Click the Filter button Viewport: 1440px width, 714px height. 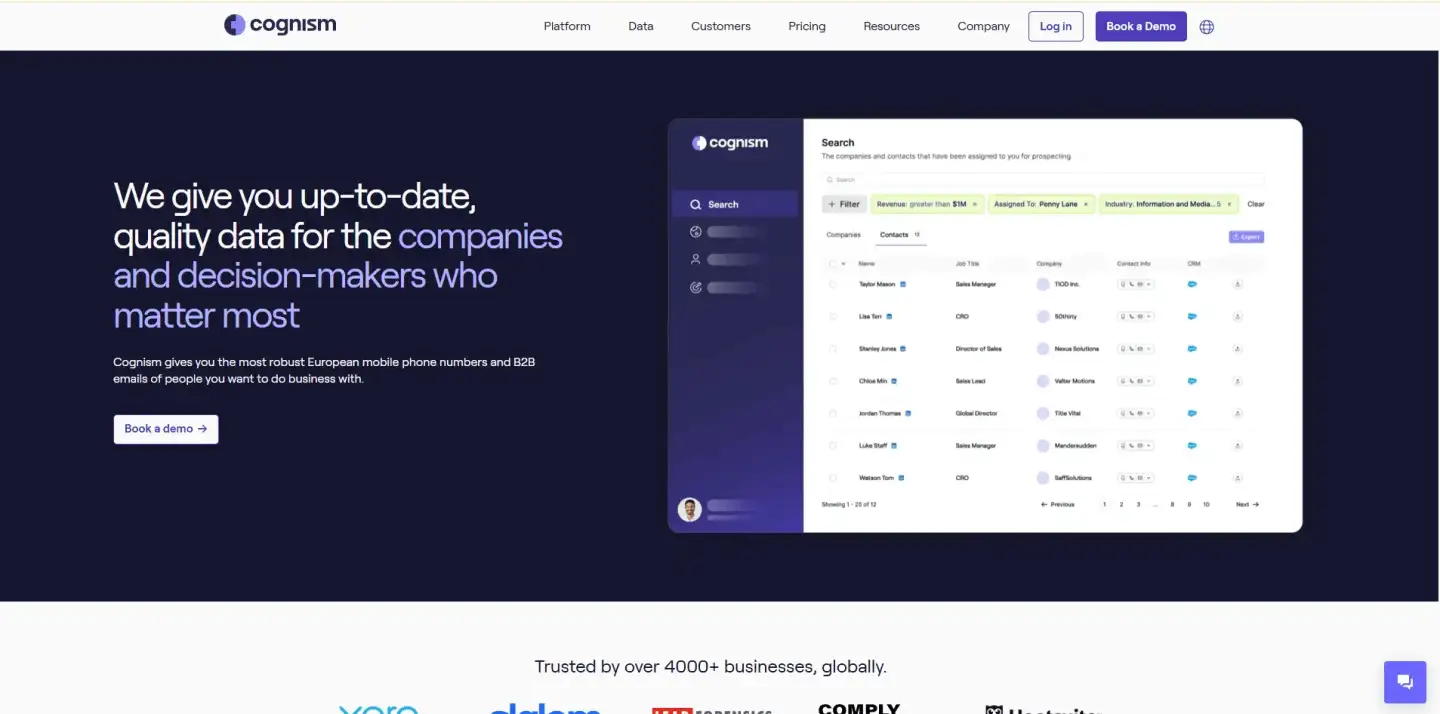pos(844,204)
